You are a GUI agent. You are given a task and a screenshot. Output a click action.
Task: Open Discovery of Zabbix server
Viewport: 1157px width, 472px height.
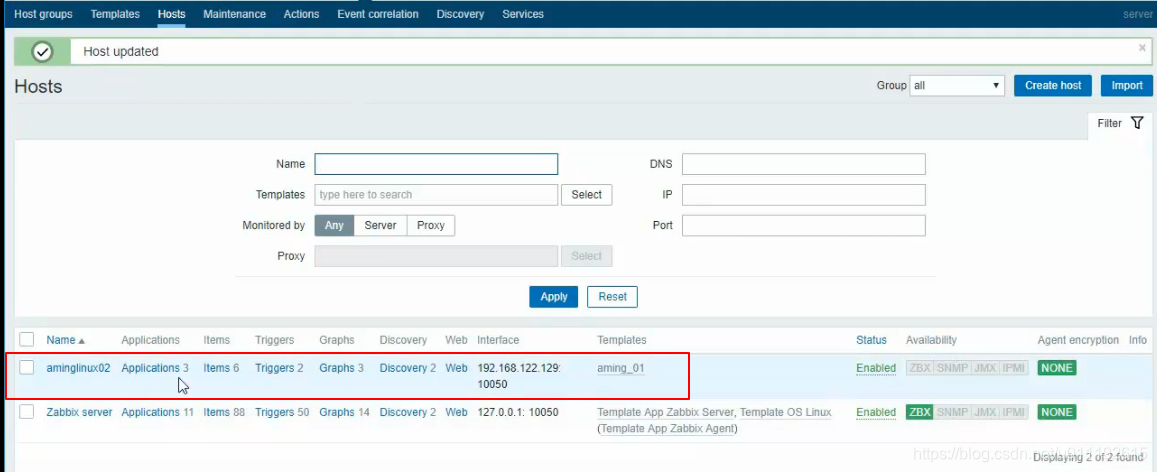click(x=403, y=412)
